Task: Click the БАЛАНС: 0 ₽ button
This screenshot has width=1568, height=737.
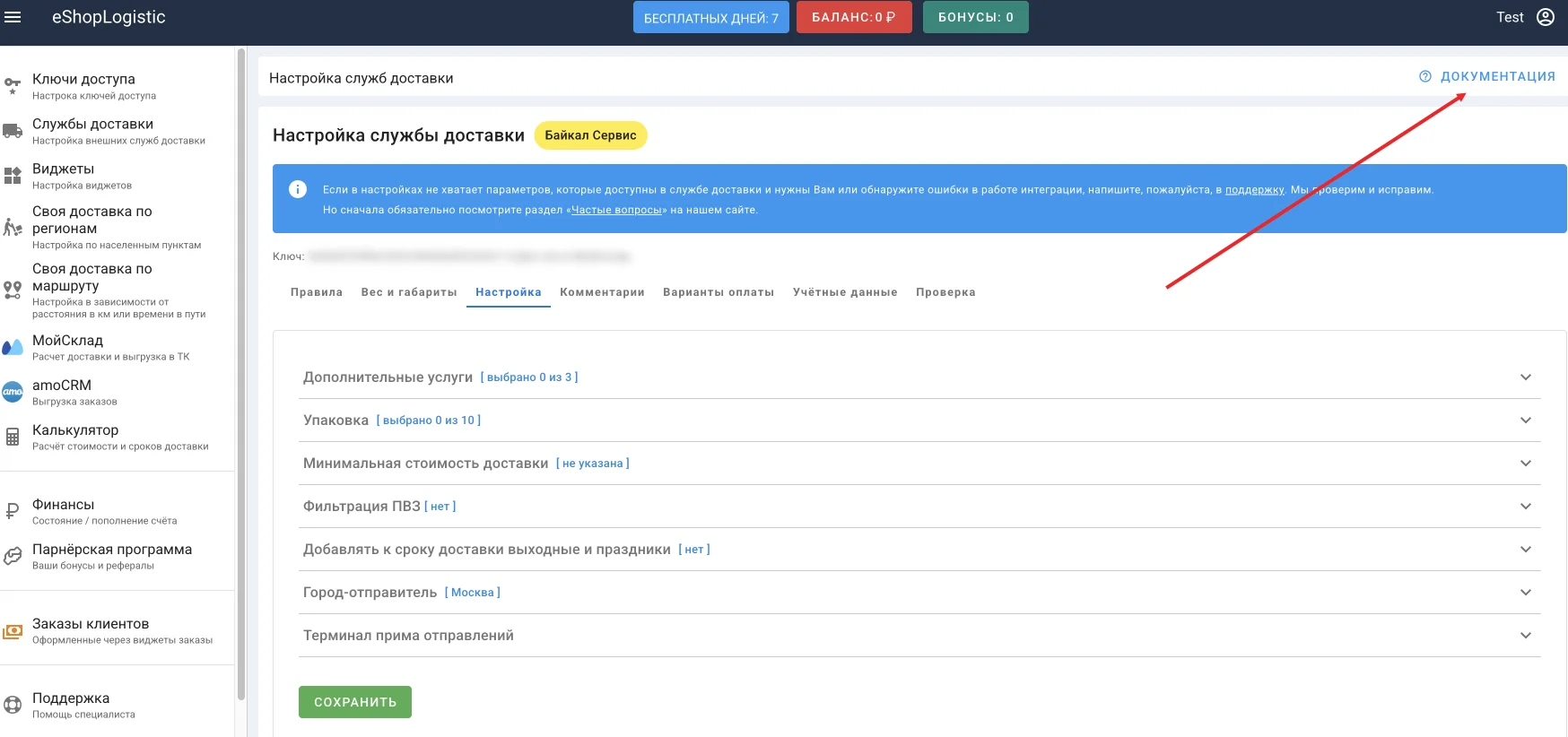Action: click(x=854, y=17)
